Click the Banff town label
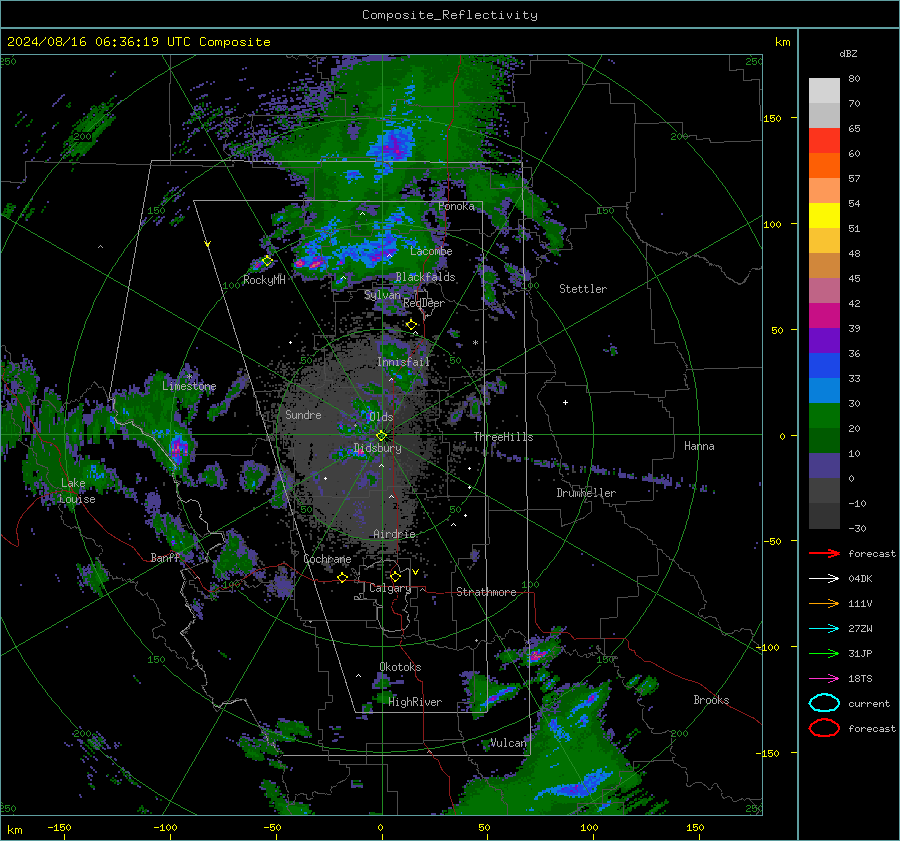 [x=165, y=557]
